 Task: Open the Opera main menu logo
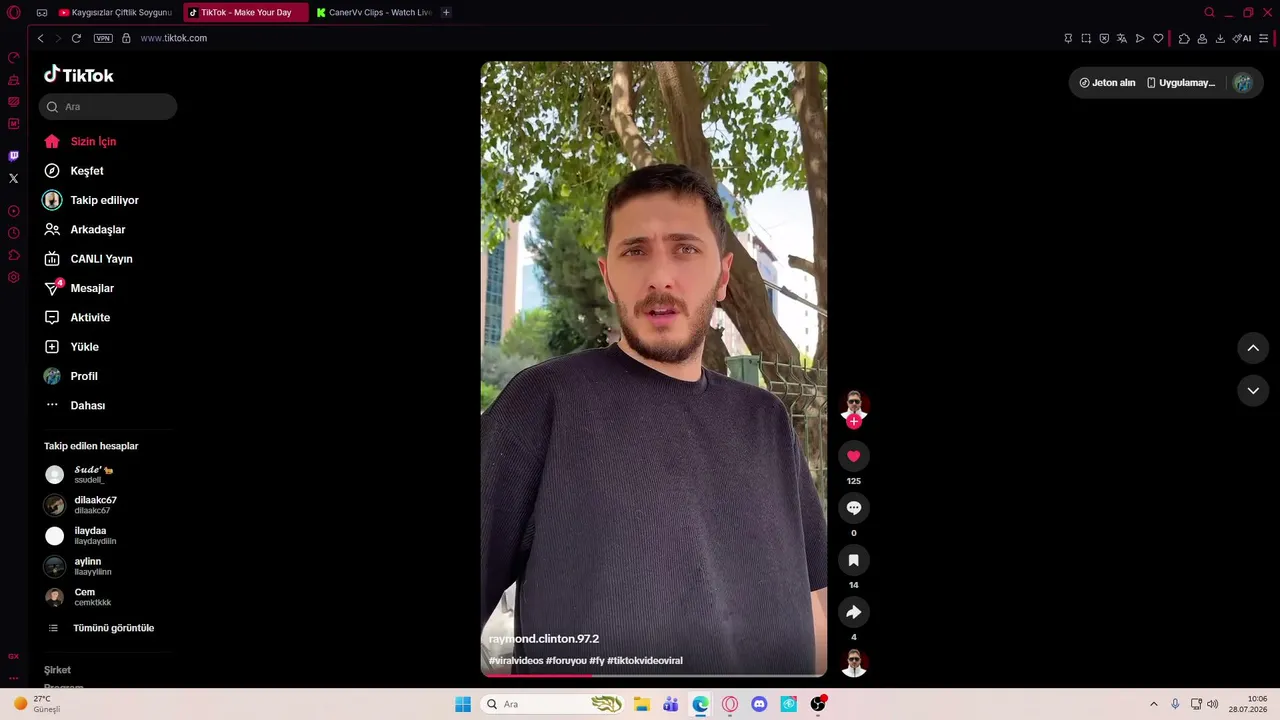[13, 12]
